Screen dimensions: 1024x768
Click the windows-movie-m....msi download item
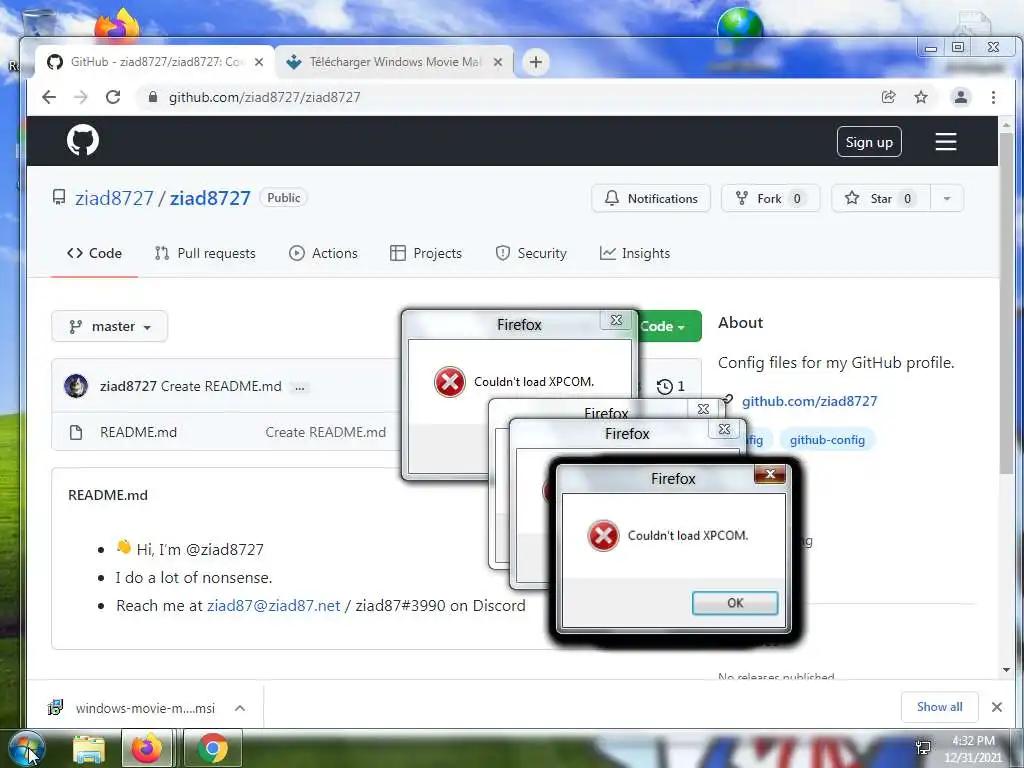pos(145,708)
